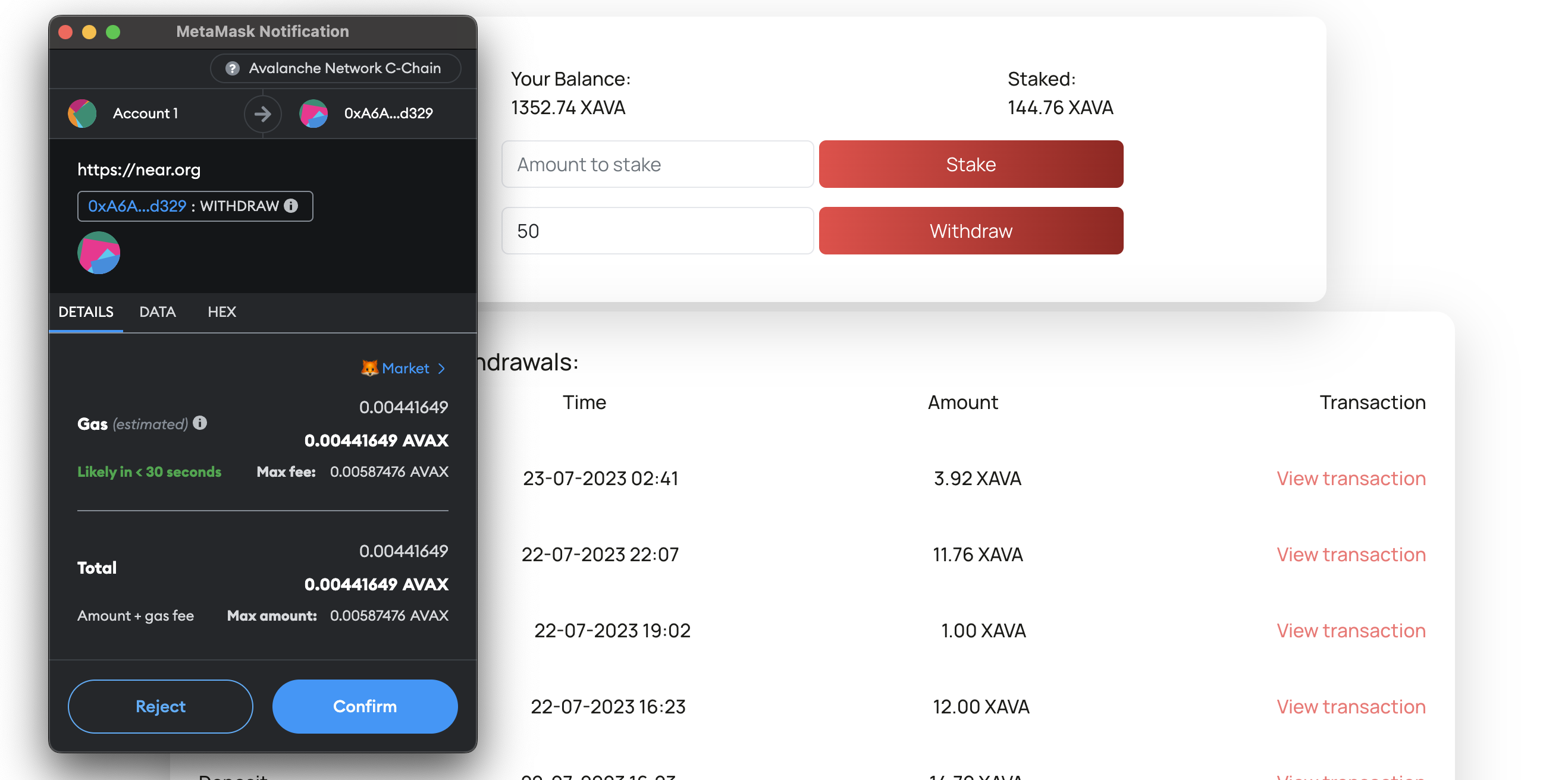Open the 0xA6A...d329 contract address link
This screenshot has width=1568, height=780.
[137, 206]
